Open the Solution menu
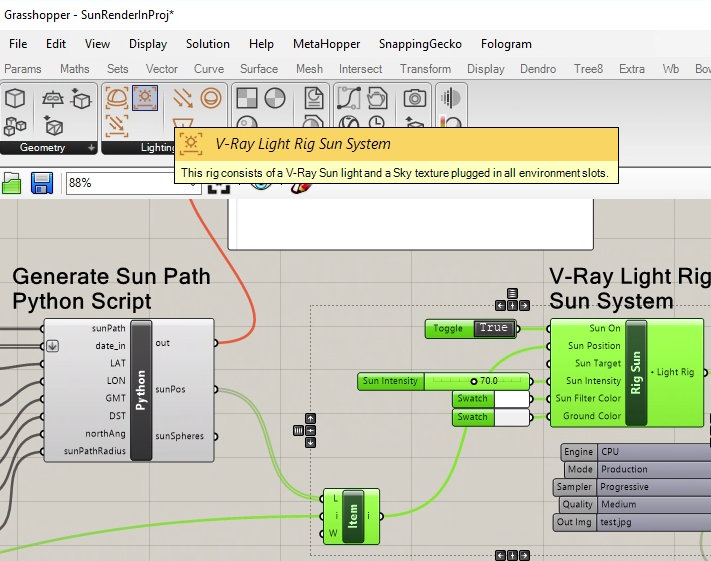 coord(208,44)
